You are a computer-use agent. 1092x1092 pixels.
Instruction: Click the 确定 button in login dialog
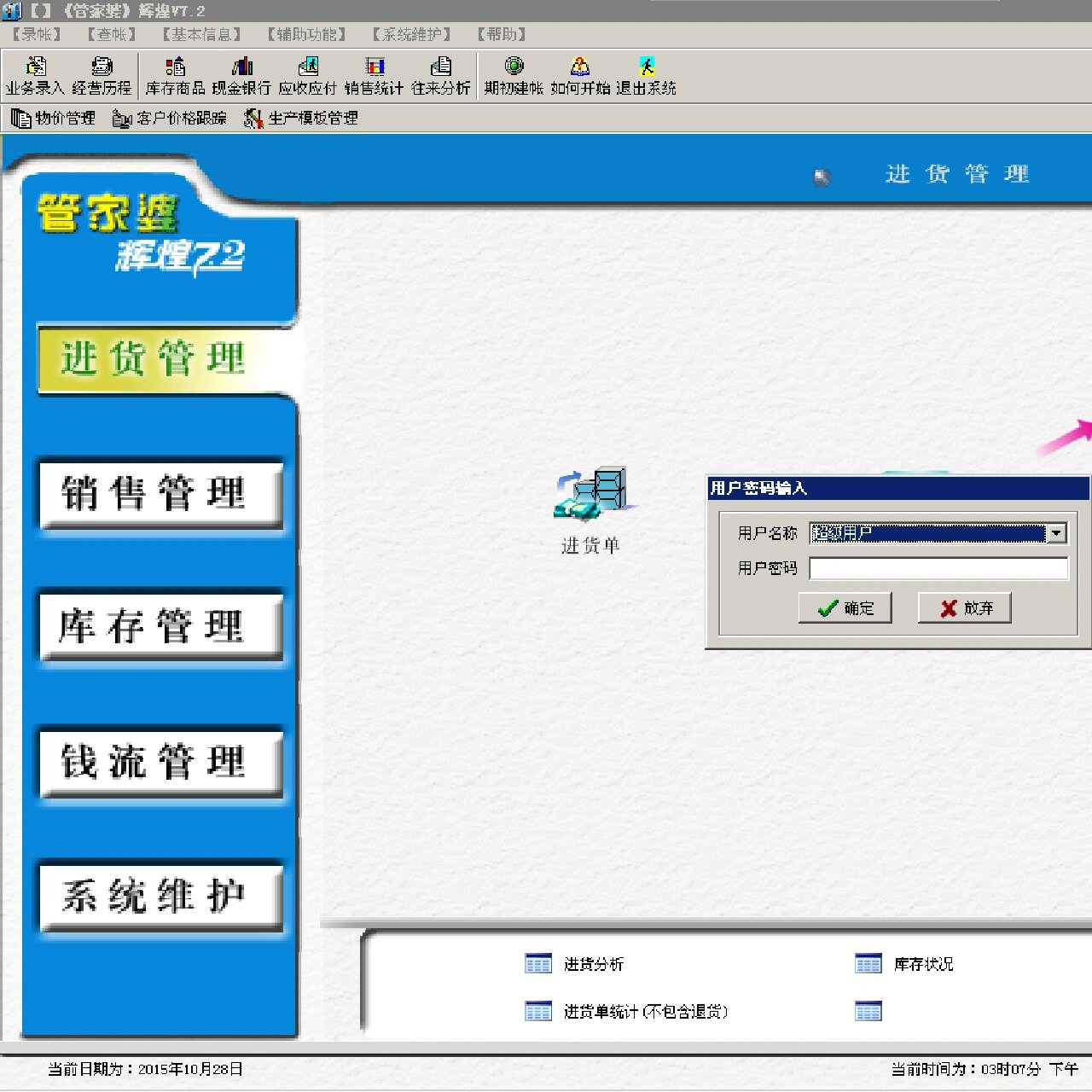[x=845, y=608]
